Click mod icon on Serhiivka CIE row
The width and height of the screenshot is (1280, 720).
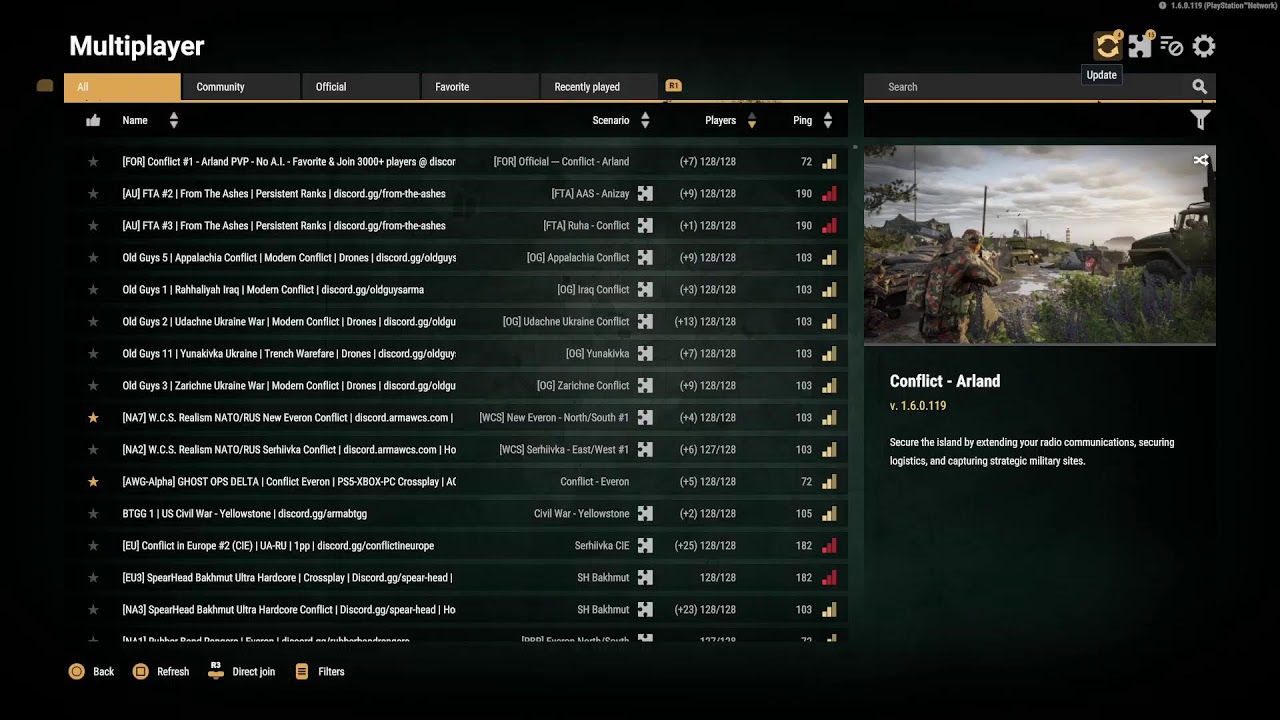point(645,546)
